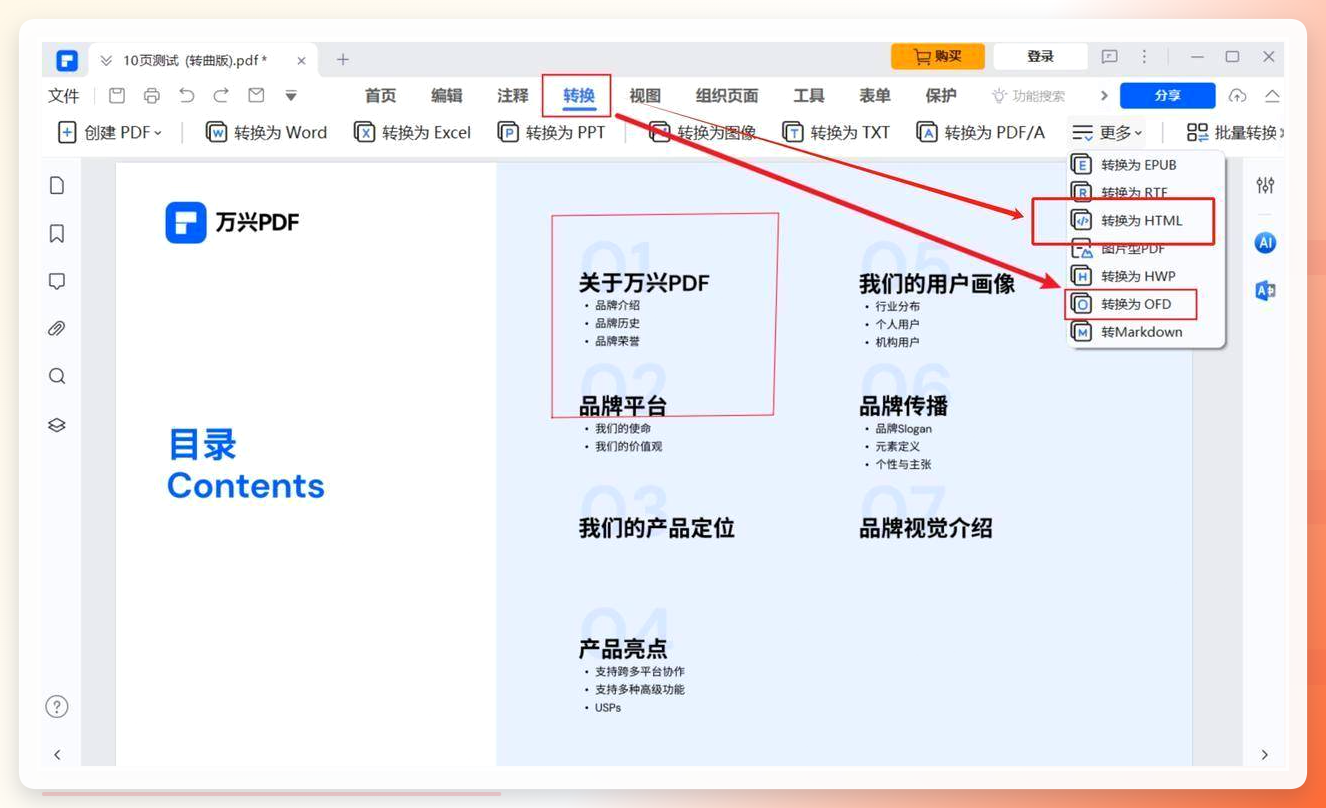
Task: Open the 表单 tab
Action: pos(874,96)
